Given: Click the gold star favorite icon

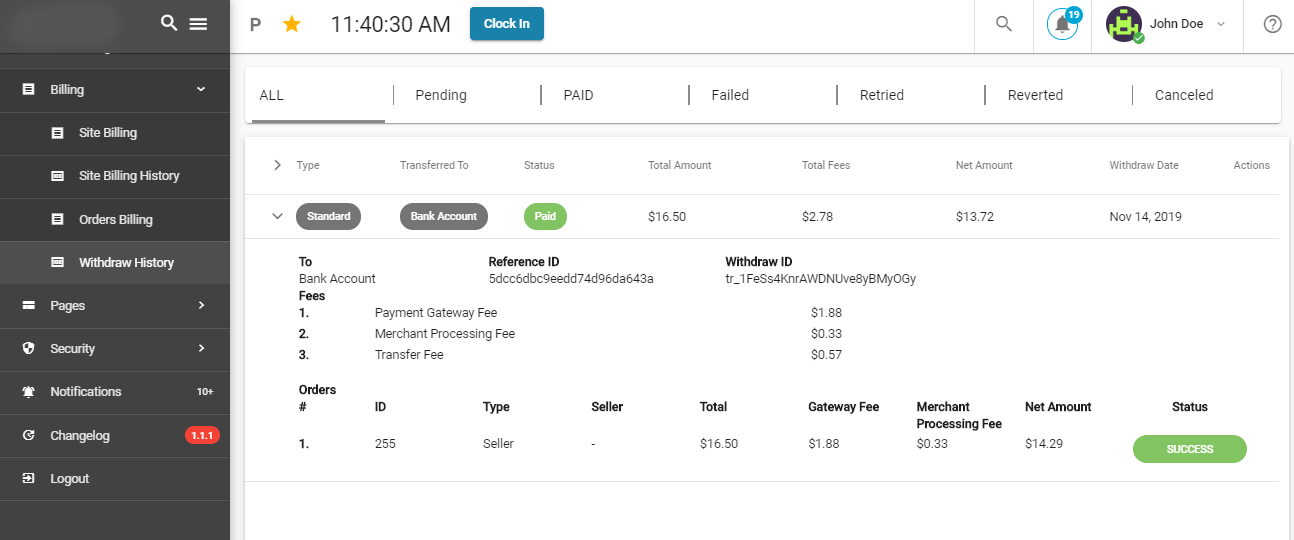Looking at the screenshot, I should [291, 24].
